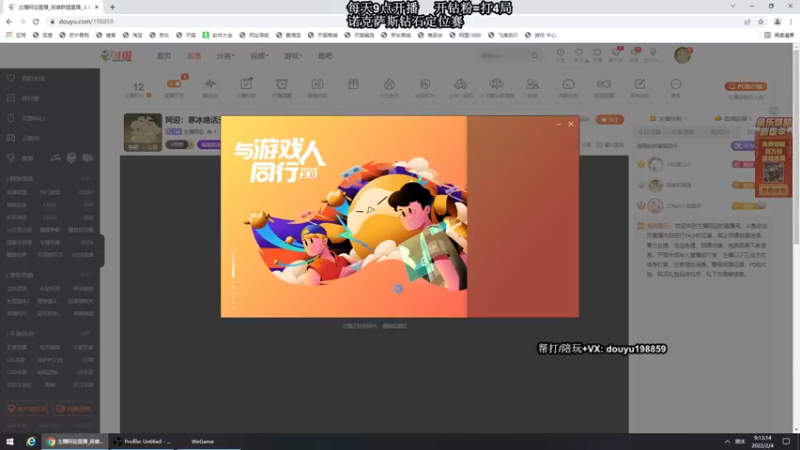Open 鱼吧 in top navigation
Viewport: 800px width, 450px height.
(325, 56)
